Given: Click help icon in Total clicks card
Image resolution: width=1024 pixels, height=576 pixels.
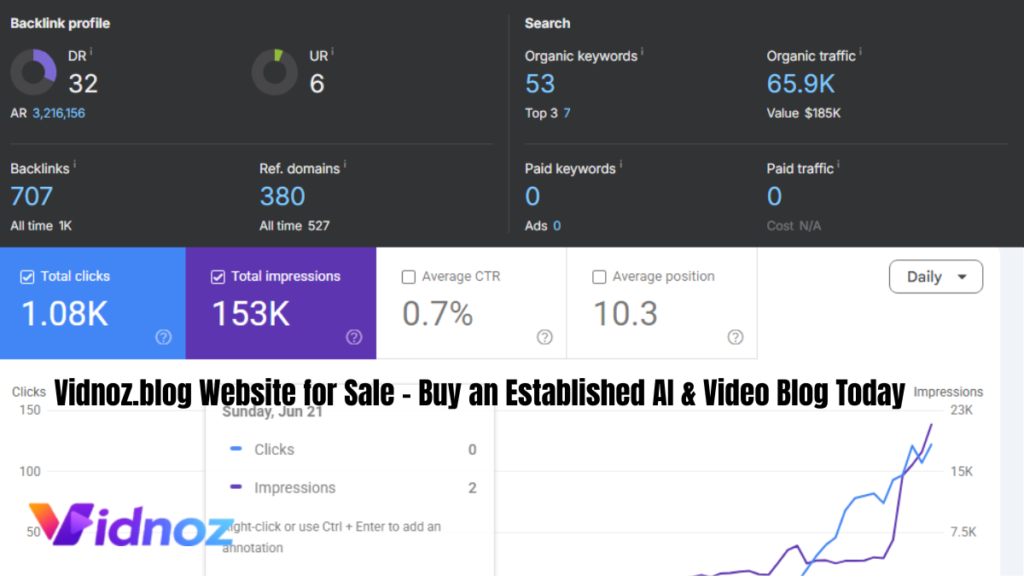Looking at the screenshot, I should 163,337.
